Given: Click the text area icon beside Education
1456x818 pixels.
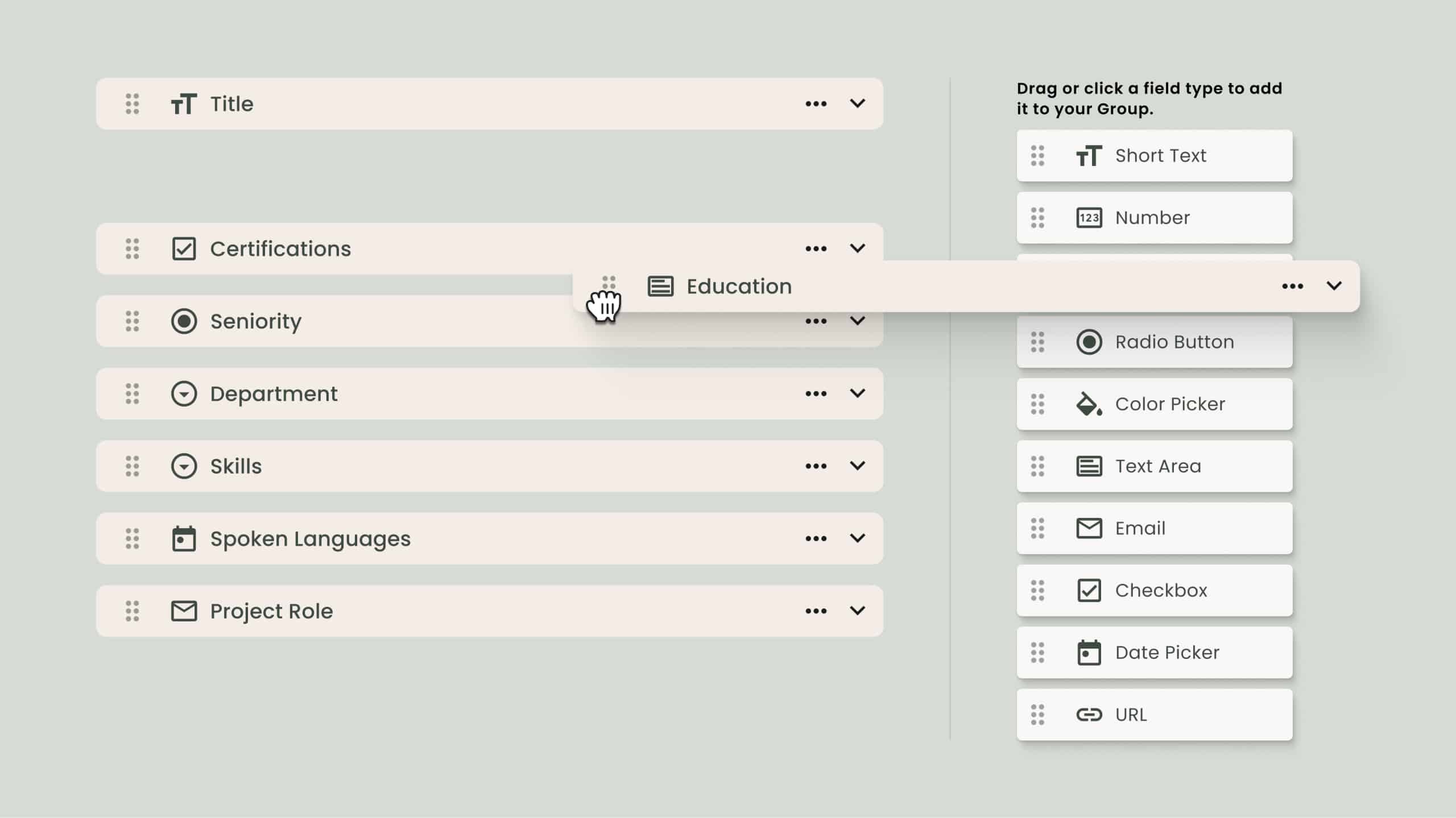Looking at the screenshot, I should pos(660,286).
